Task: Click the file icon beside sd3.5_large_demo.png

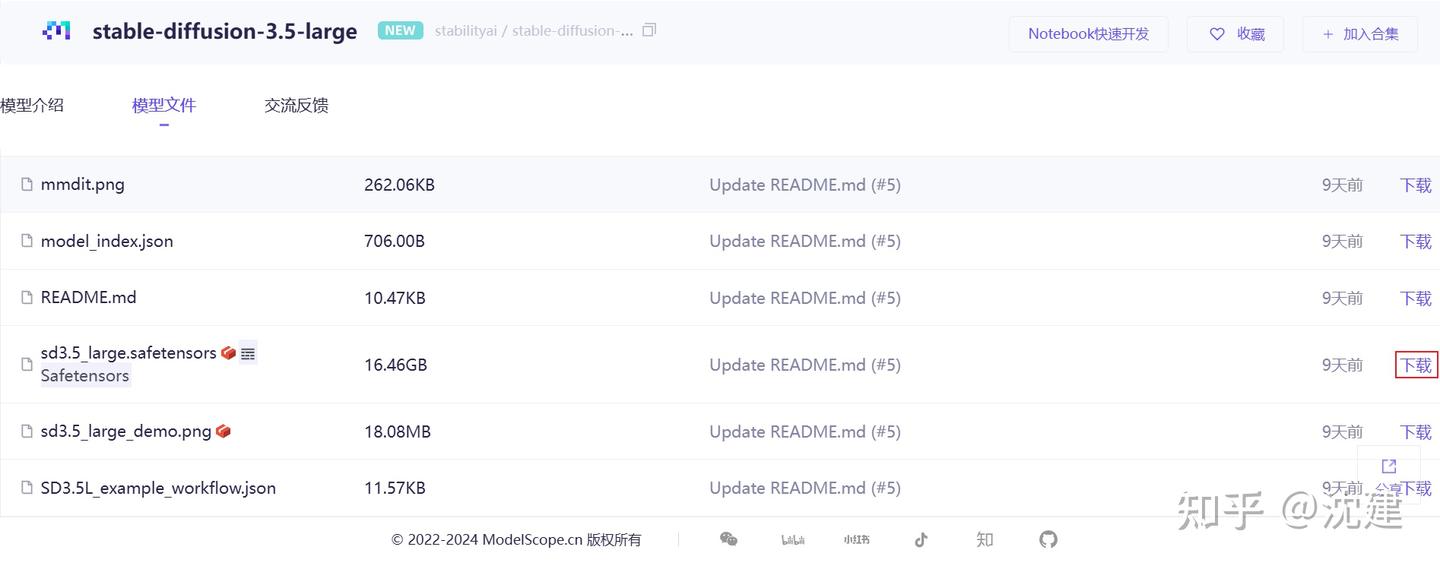Action: point(27,431)
